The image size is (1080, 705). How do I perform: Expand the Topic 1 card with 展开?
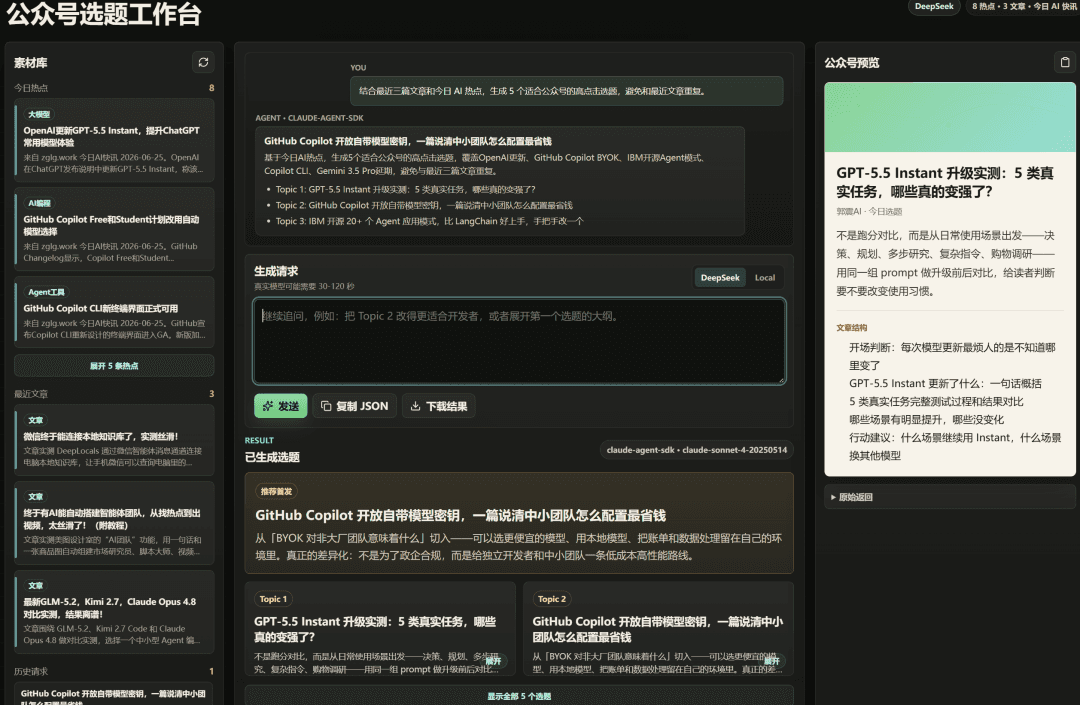coord(494,661)
